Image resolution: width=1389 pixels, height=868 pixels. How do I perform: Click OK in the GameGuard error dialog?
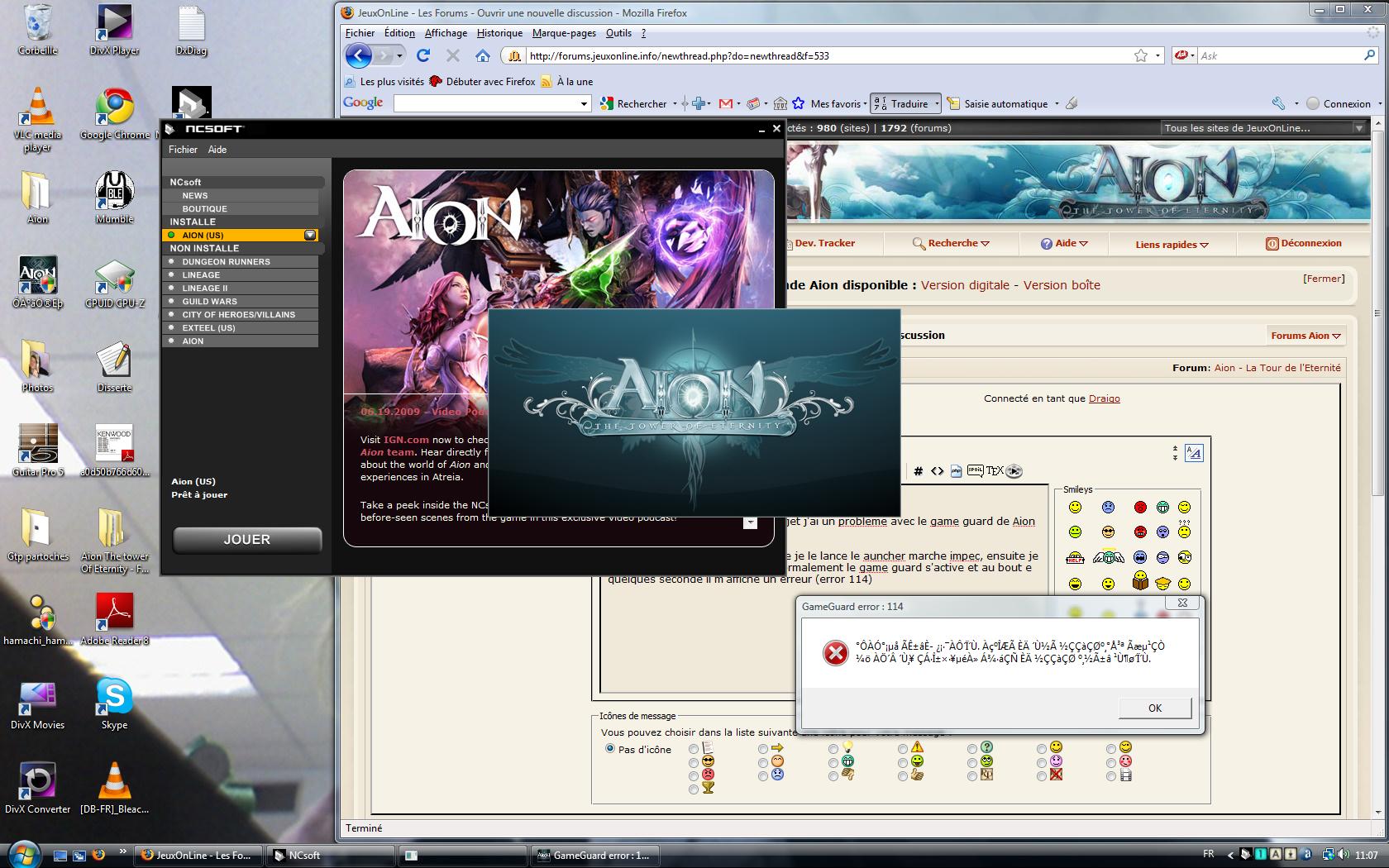1155,708
